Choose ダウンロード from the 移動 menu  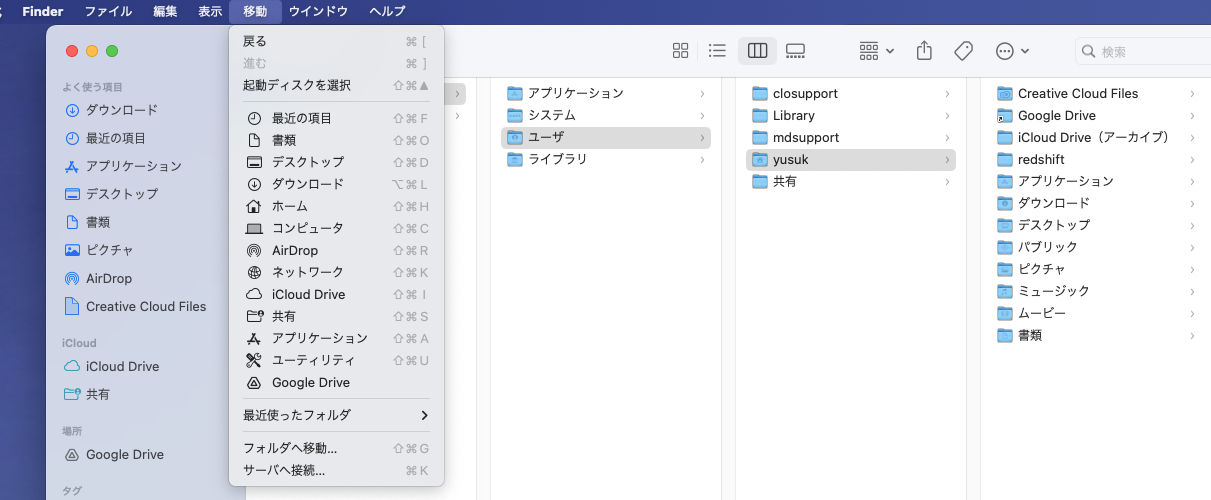336,184
